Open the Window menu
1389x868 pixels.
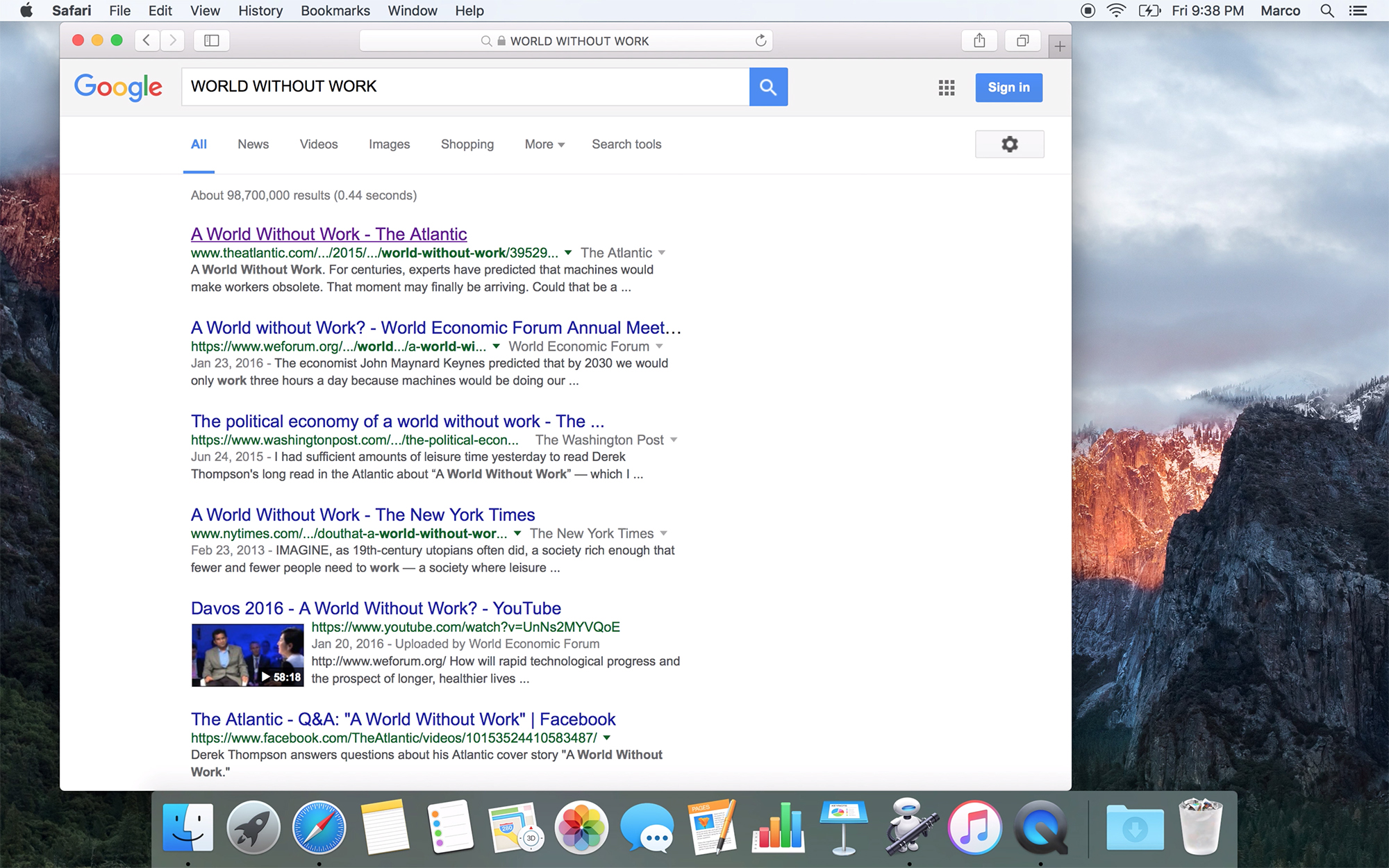[x=413, y=10]
